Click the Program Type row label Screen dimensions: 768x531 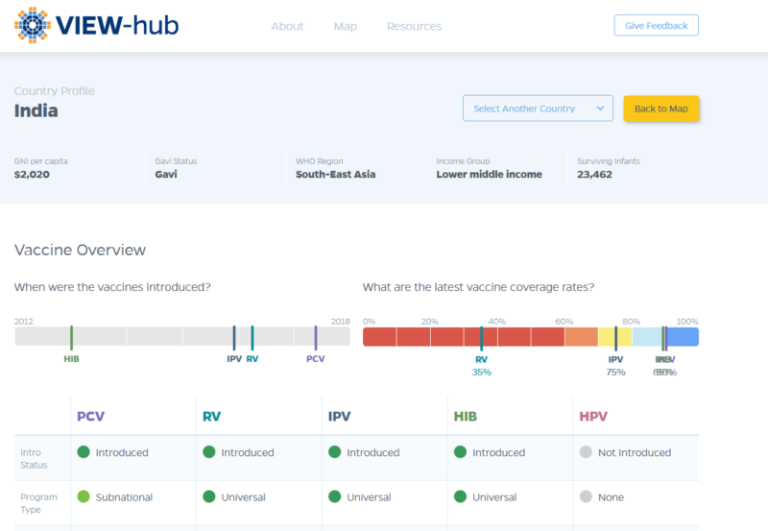coord(39,503)
